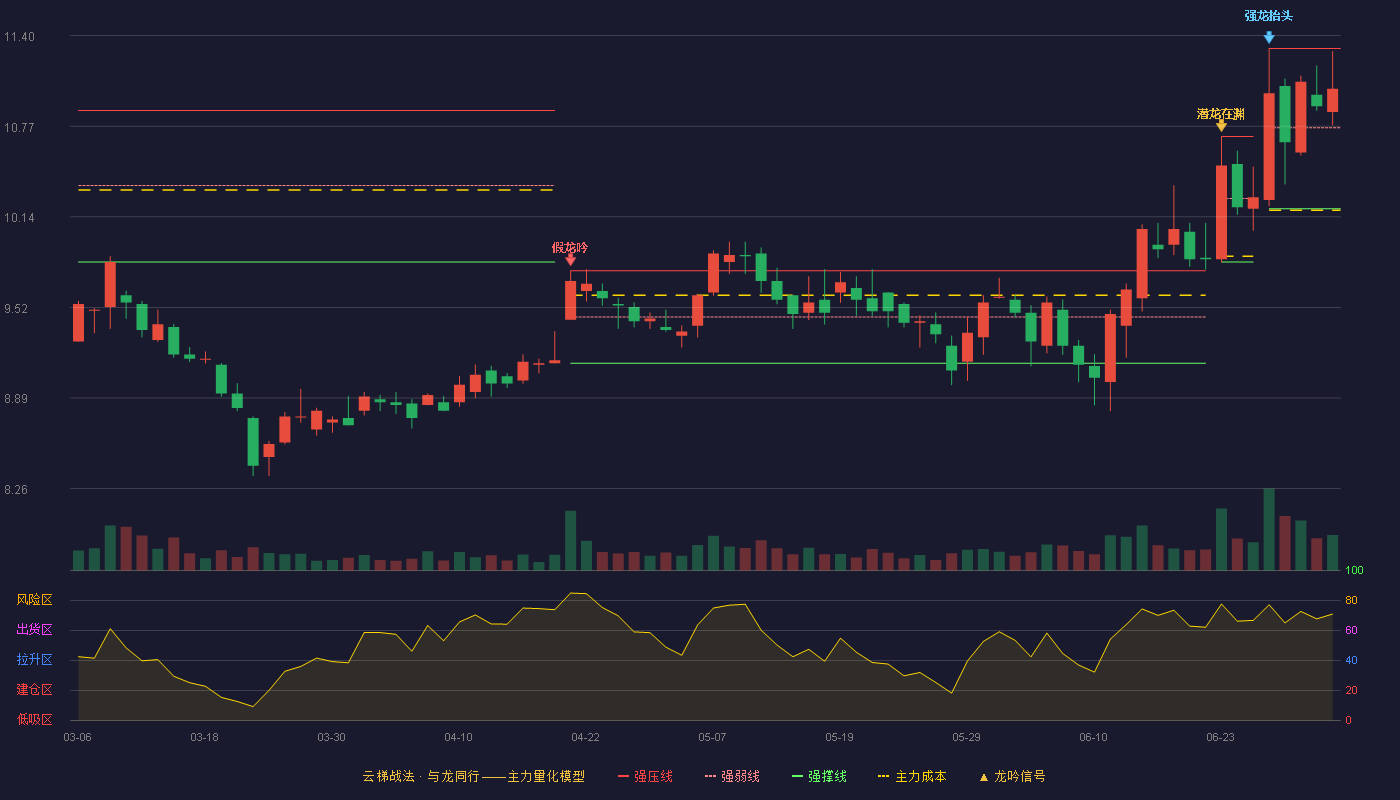This screenshot has width=1400, height=800.
Task: Toggle the 主力成本 legend entry
Action: (912, 776)
